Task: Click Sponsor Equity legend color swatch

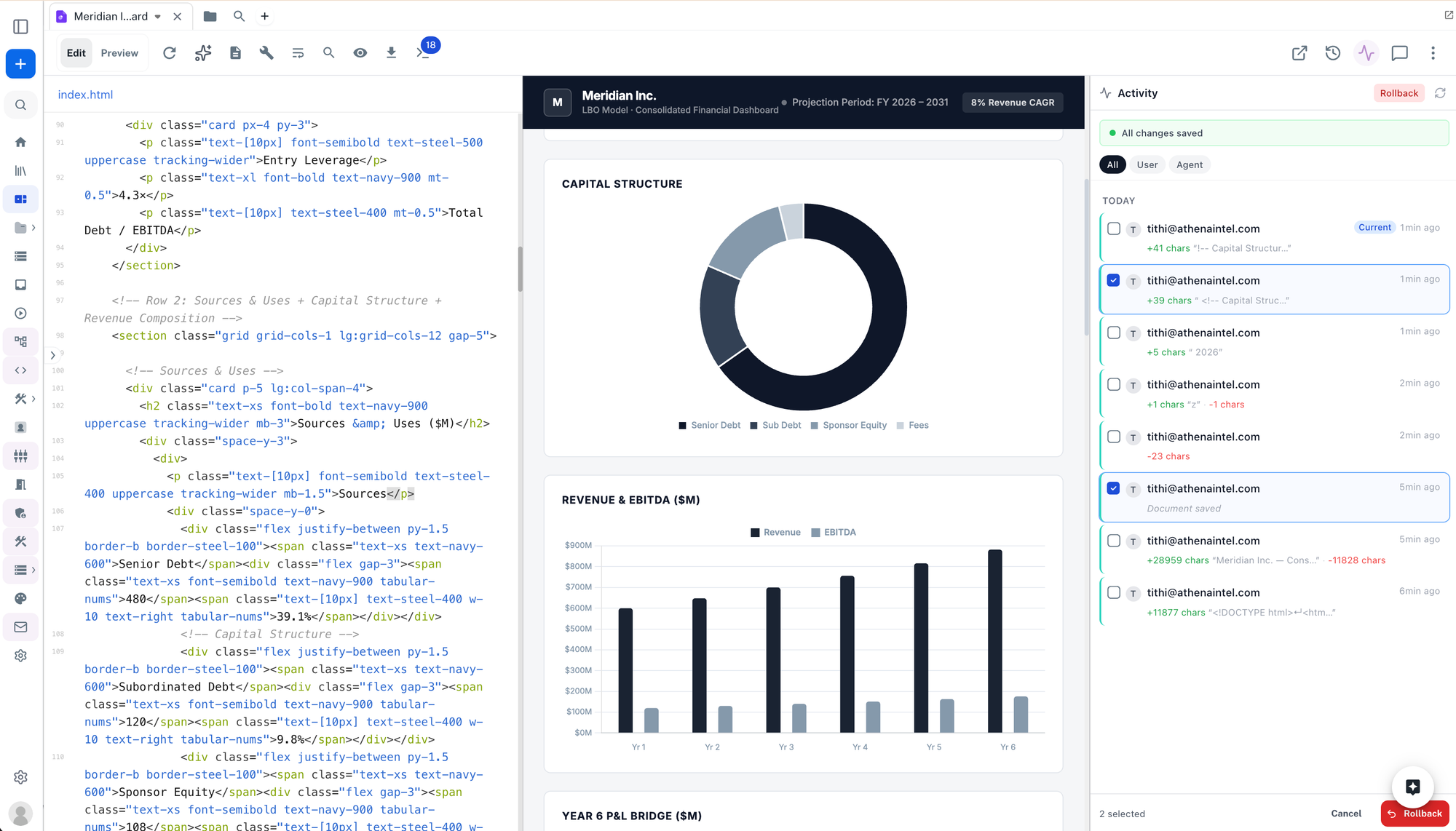Action: pyautogui.click(x=814, y=426)
